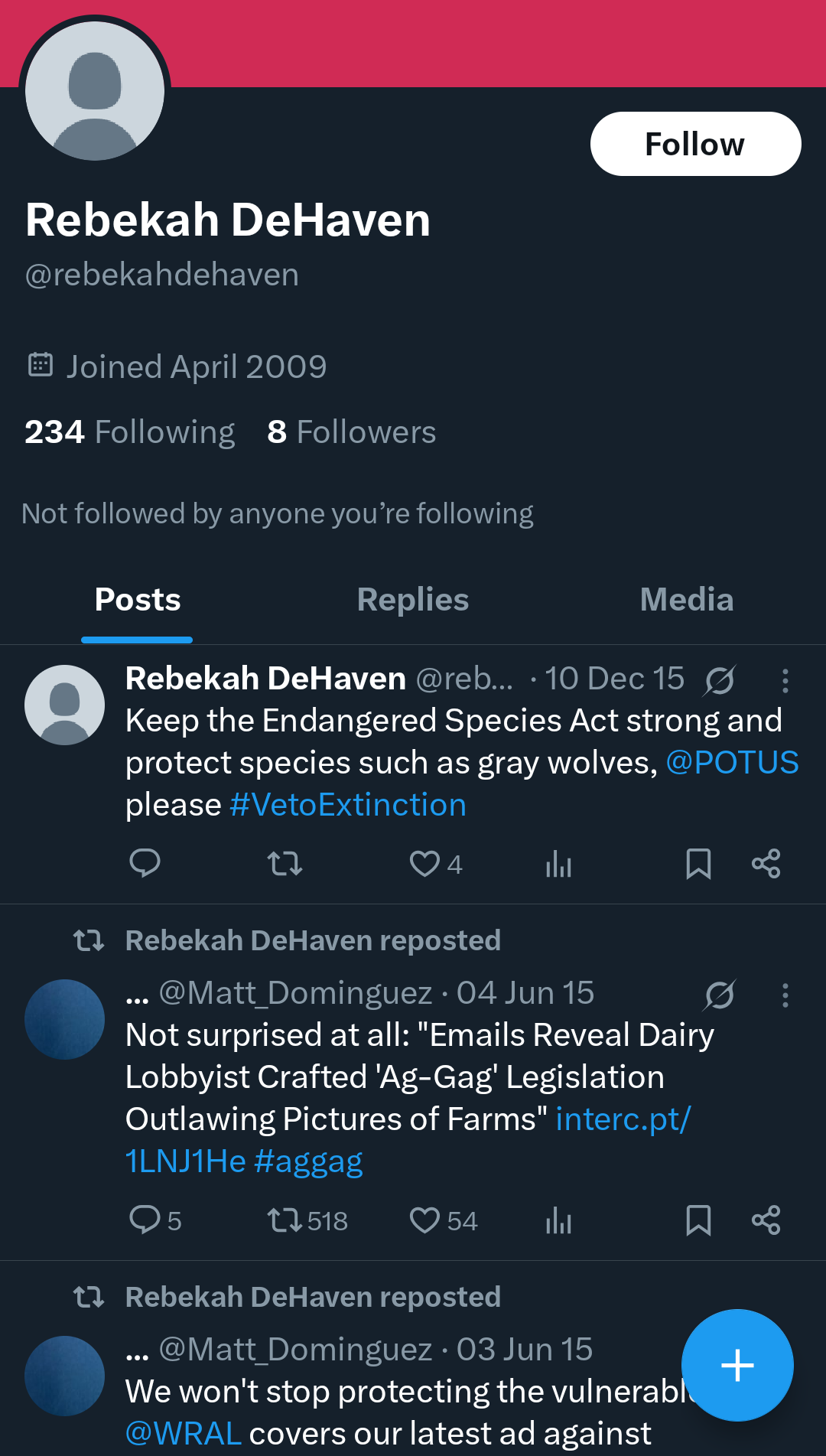
Task: Repost the Endangered Species Act post
Action: (x=285, y=864)
